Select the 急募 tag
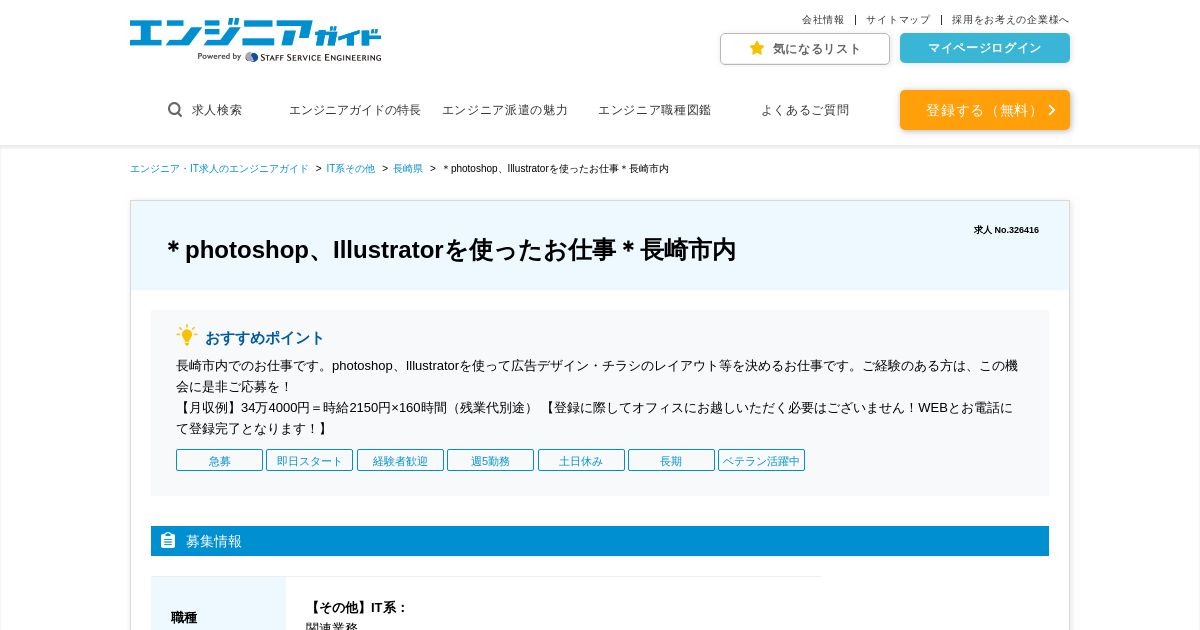1200x630 pixels. (219, 461)
